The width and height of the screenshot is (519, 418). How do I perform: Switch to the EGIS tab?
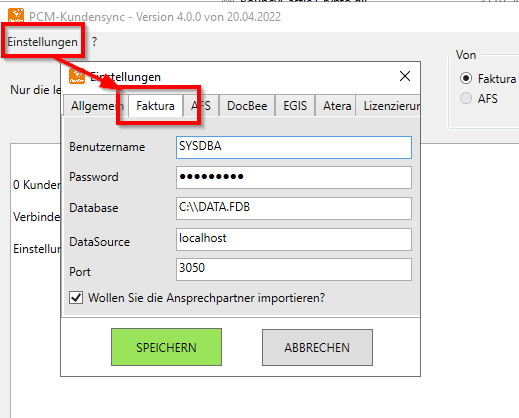tap(295, 106)
